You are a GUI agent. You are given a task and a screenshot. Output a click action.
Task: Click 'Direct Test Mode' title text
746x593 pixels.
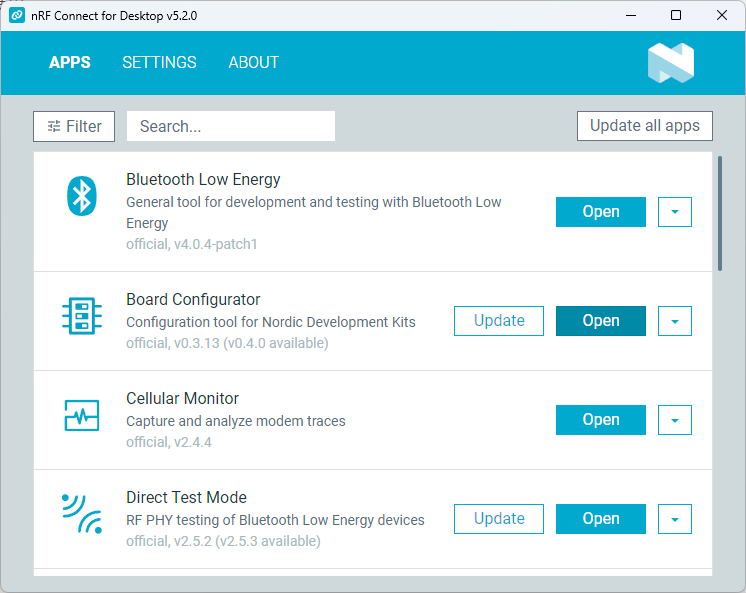(x=186, y=497)
